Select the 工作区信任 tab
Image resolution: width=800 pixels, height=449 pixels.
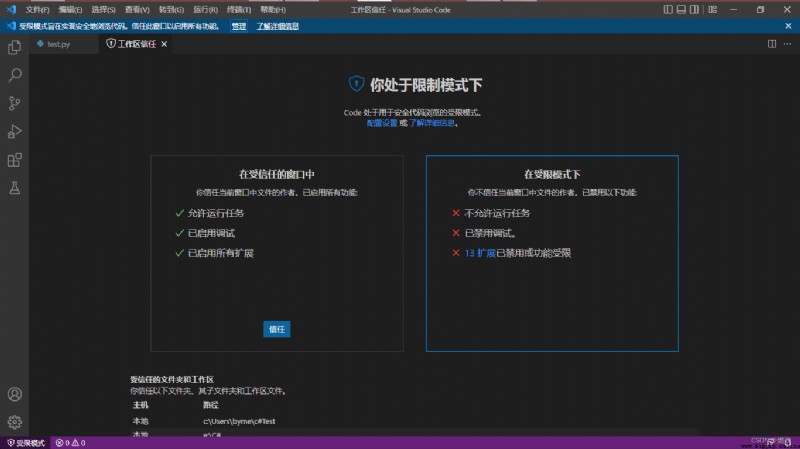tap(136, 44)
